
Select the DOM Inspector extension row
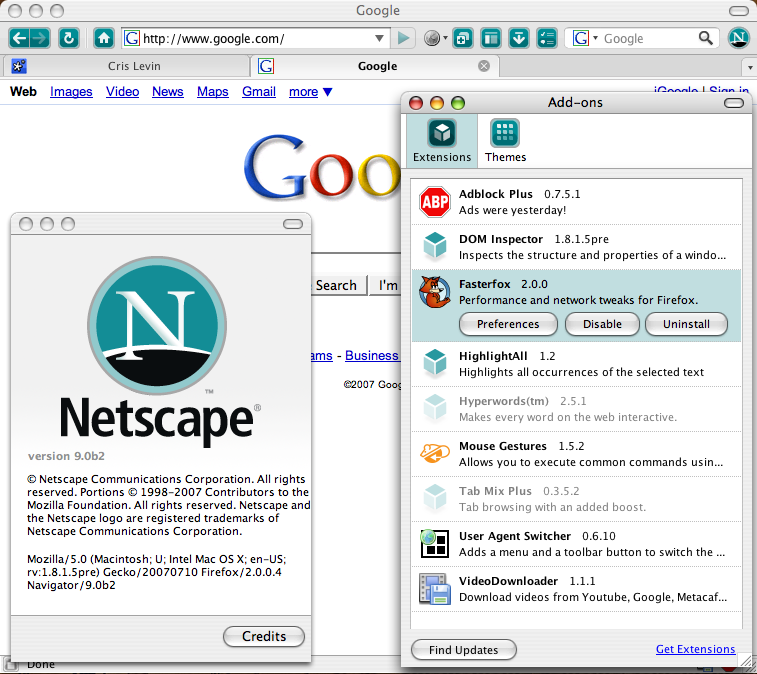[x=576, y=247]
